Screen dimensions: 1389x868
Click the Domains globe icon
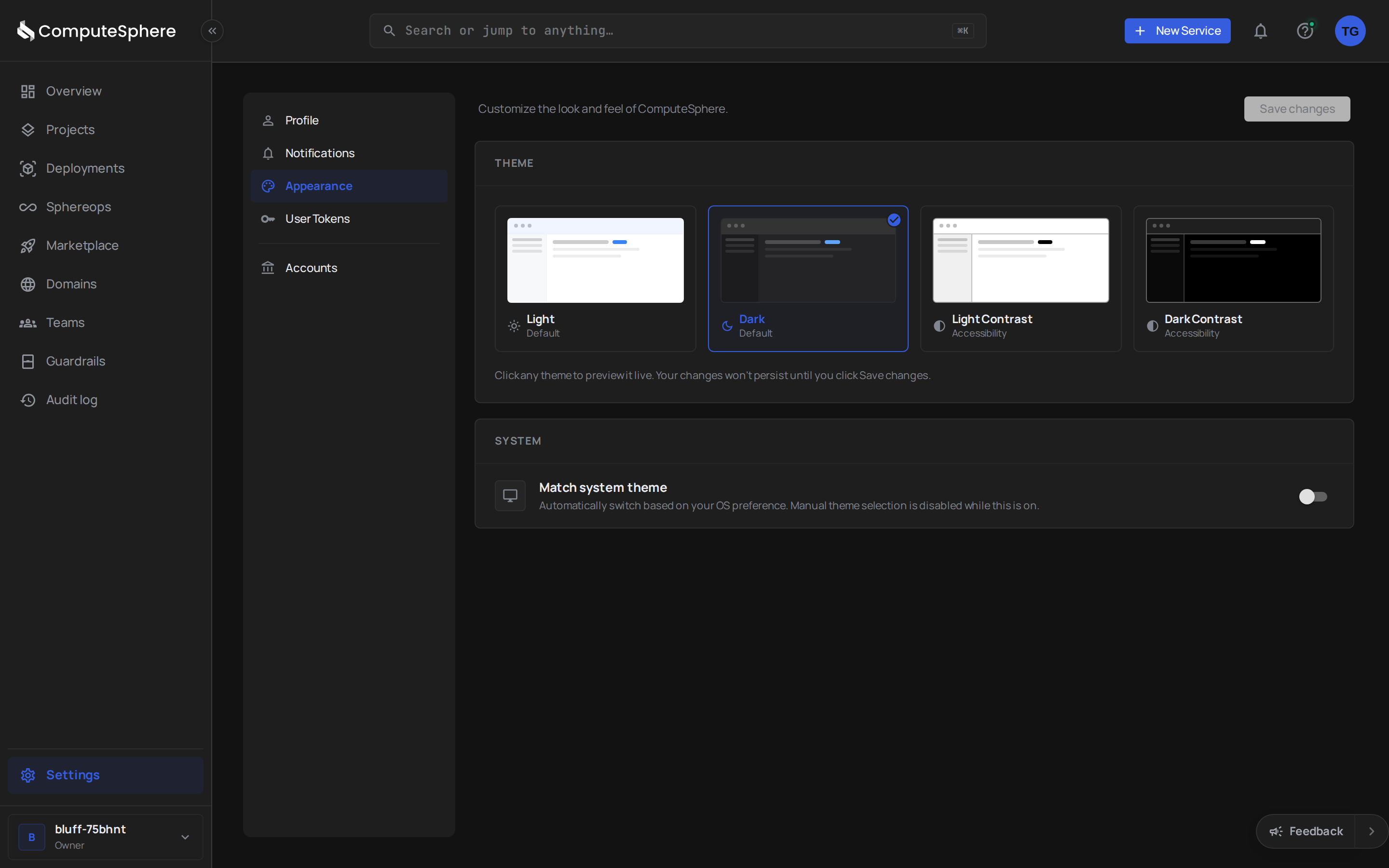pyautogui.click(x=27, y=284)
